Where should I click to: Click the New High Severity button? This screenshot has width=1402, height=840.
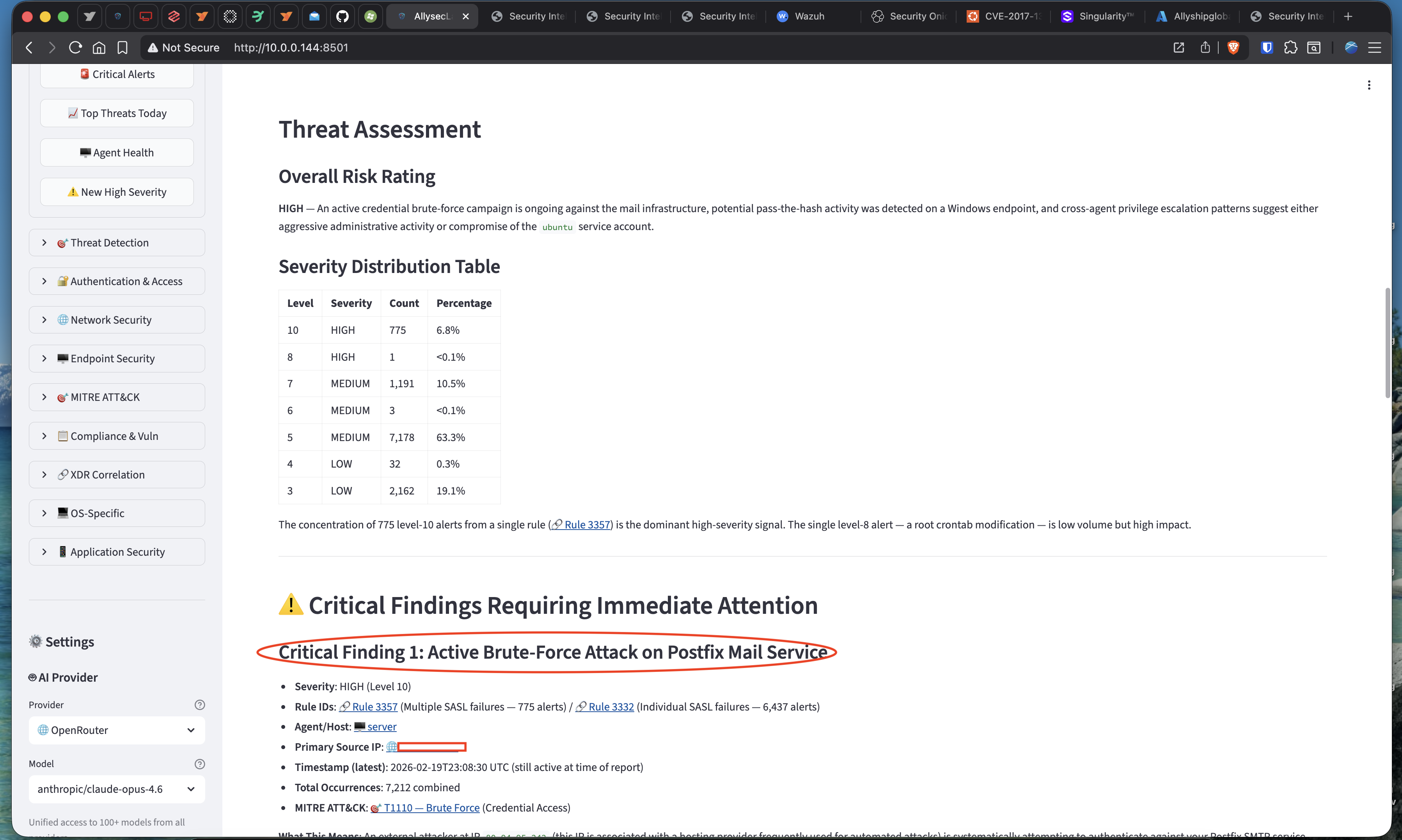(117, 192)
